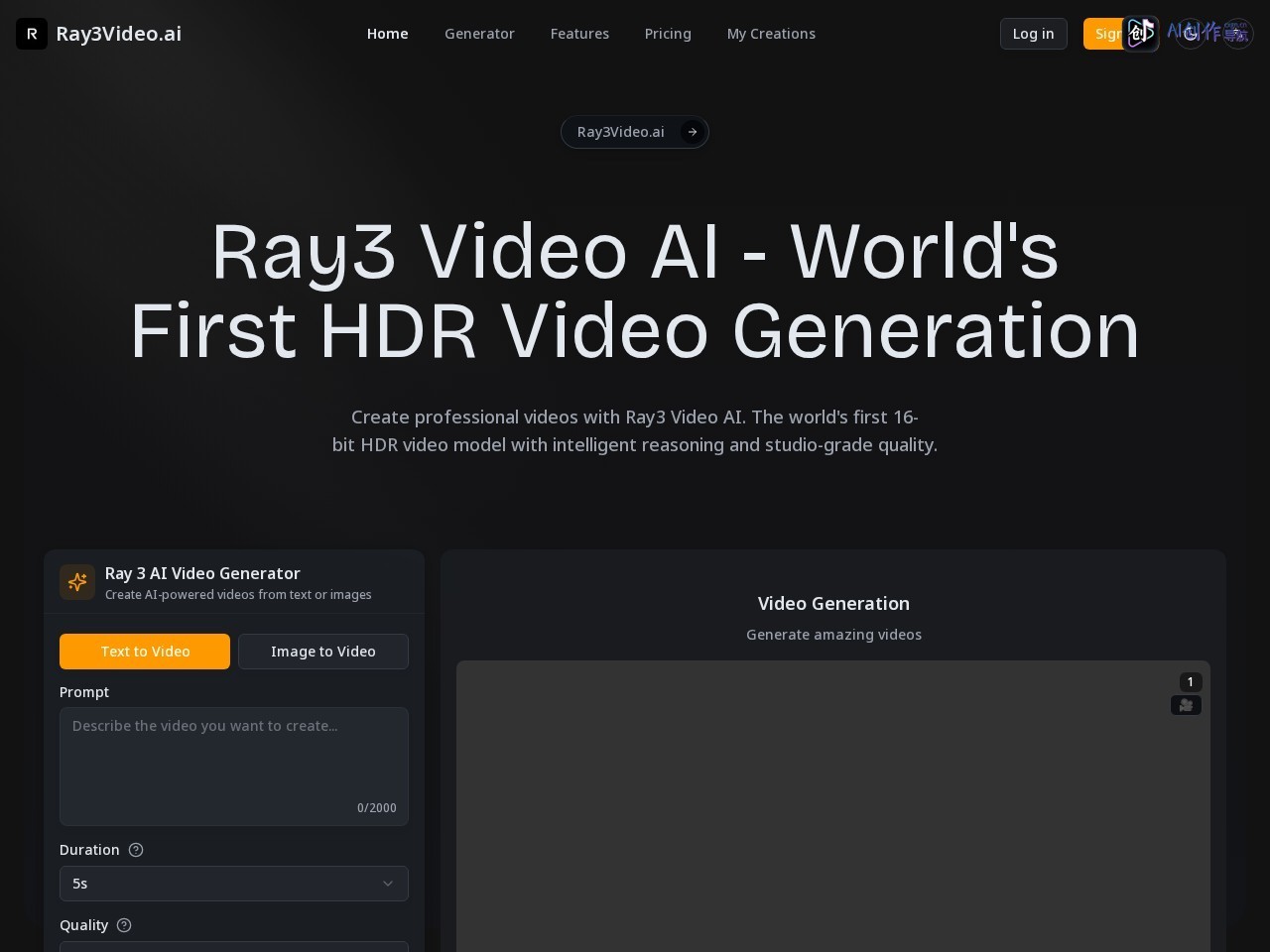Click the sparkle icon beside Ray 3 AI Video Generator
The width and height of the screenshot is (1270, 952).
tap(77, 582)
